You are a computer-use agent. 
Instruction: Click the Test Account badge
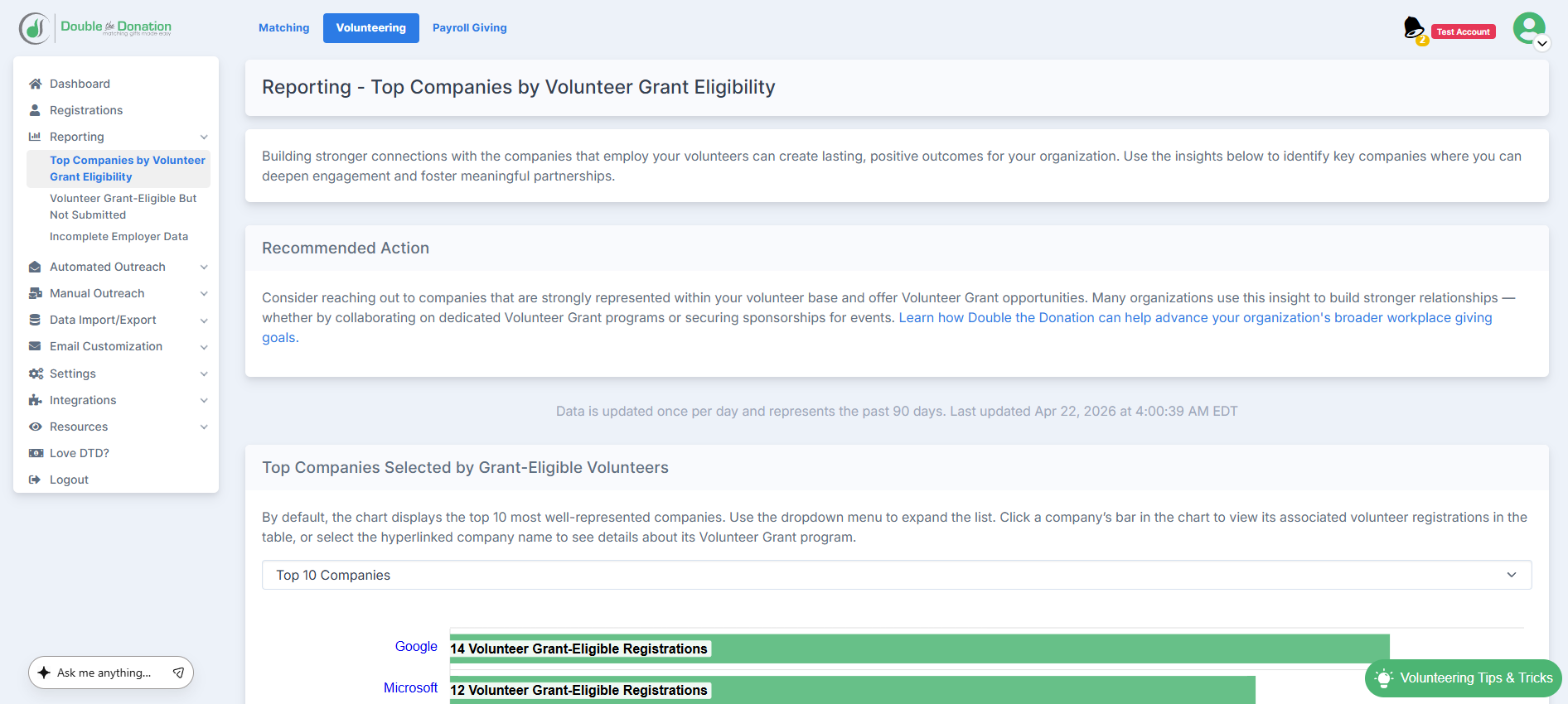coord(1463,31)
